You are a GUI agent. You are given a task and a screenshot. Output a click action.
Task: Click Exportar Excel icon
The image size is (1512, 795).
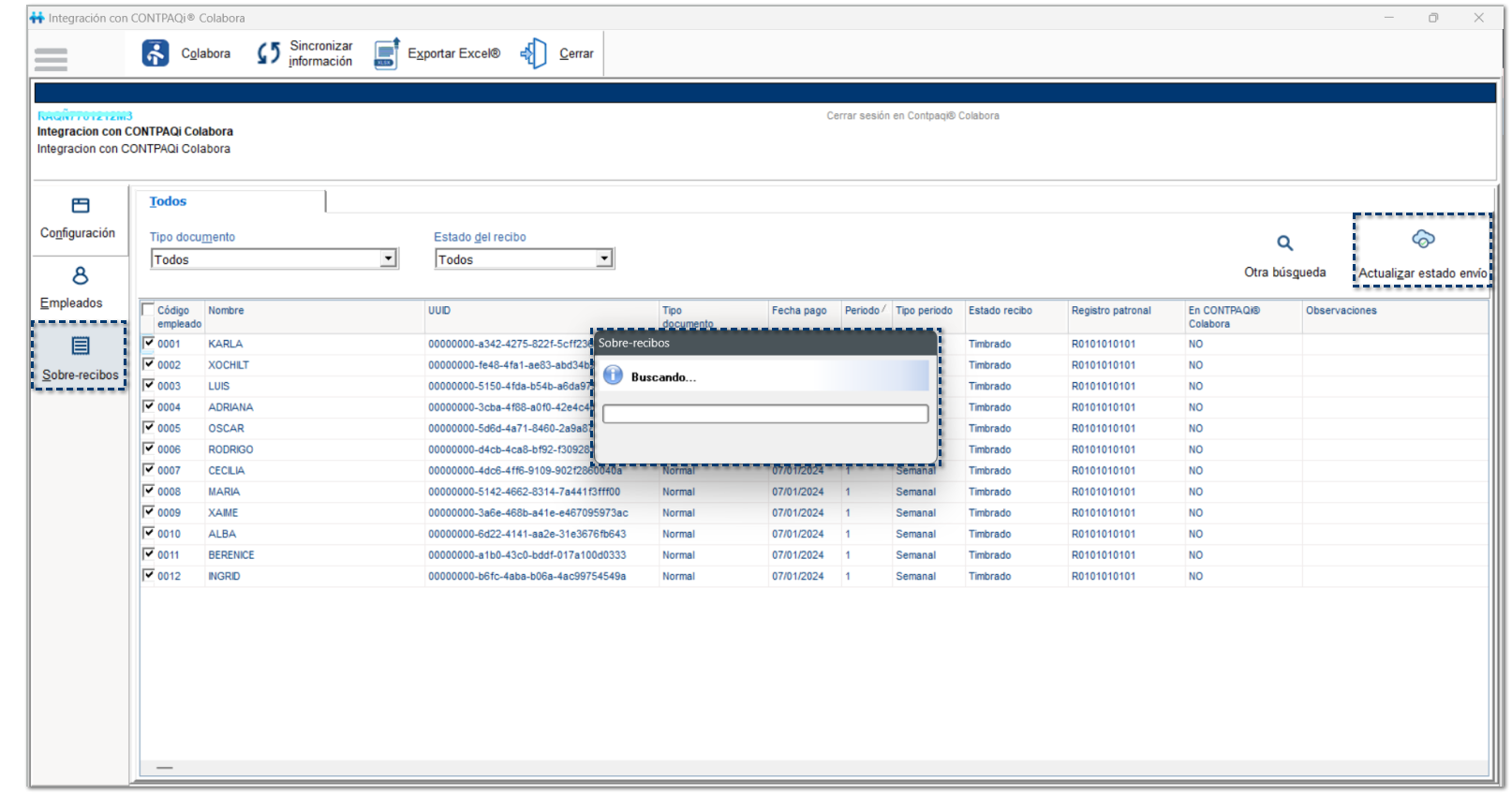(386, 53)
